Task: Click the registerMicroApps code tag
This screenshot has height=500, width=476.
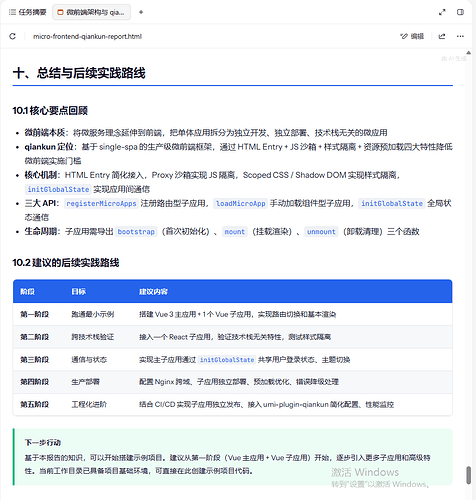Action: pos(101,203)
